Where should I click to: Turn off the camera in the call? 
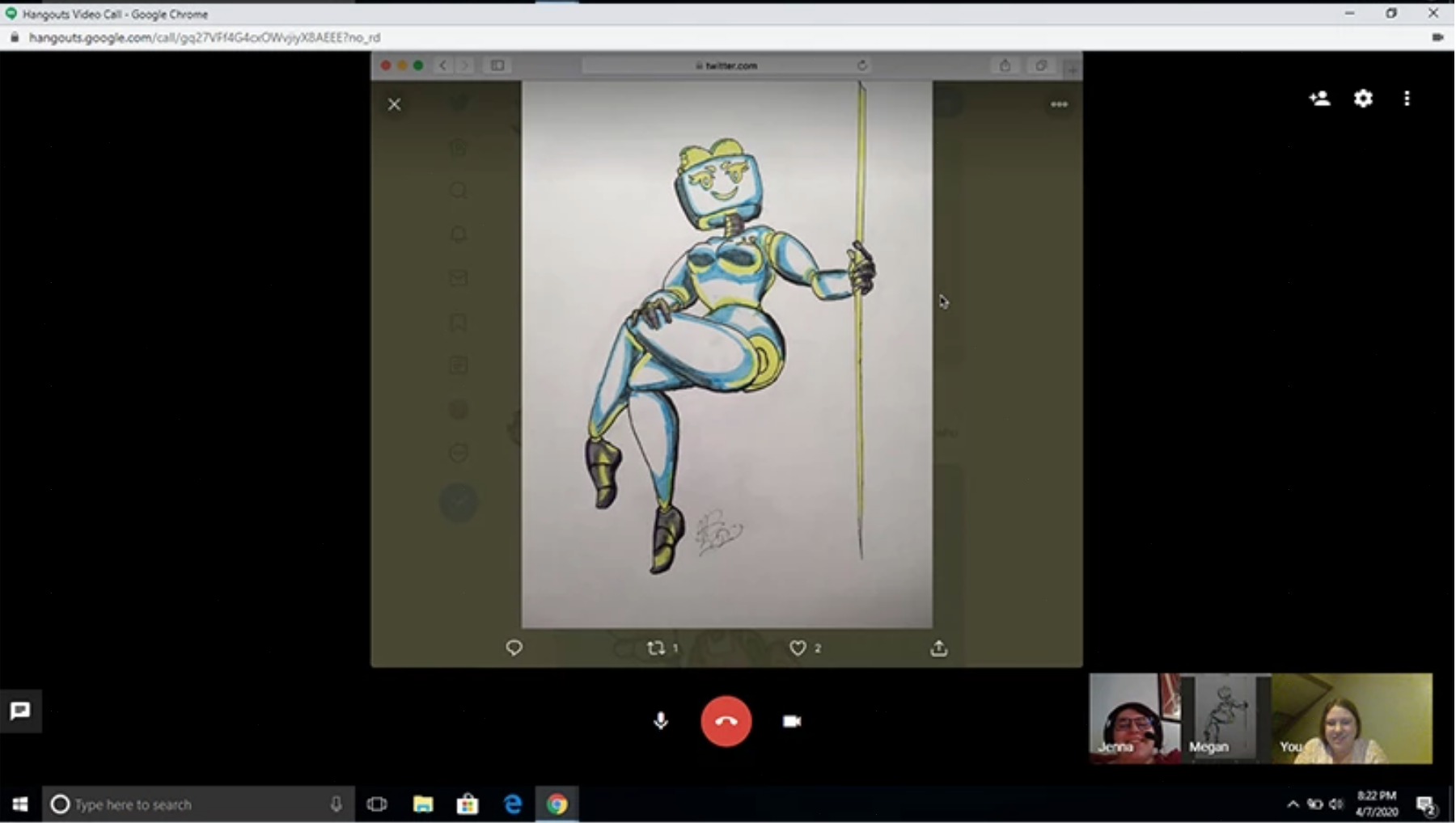[792, 721]
